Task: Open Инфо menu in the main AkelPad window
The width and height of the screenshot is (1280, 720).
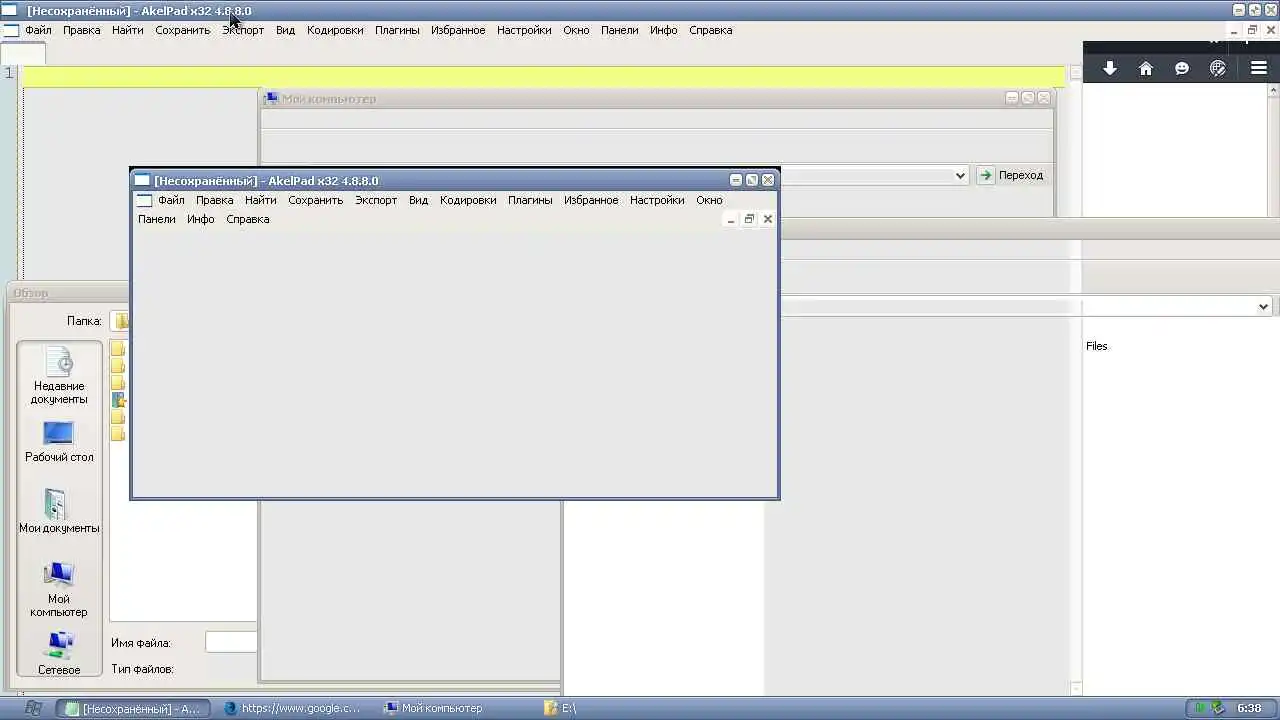Action: [664, 30]
